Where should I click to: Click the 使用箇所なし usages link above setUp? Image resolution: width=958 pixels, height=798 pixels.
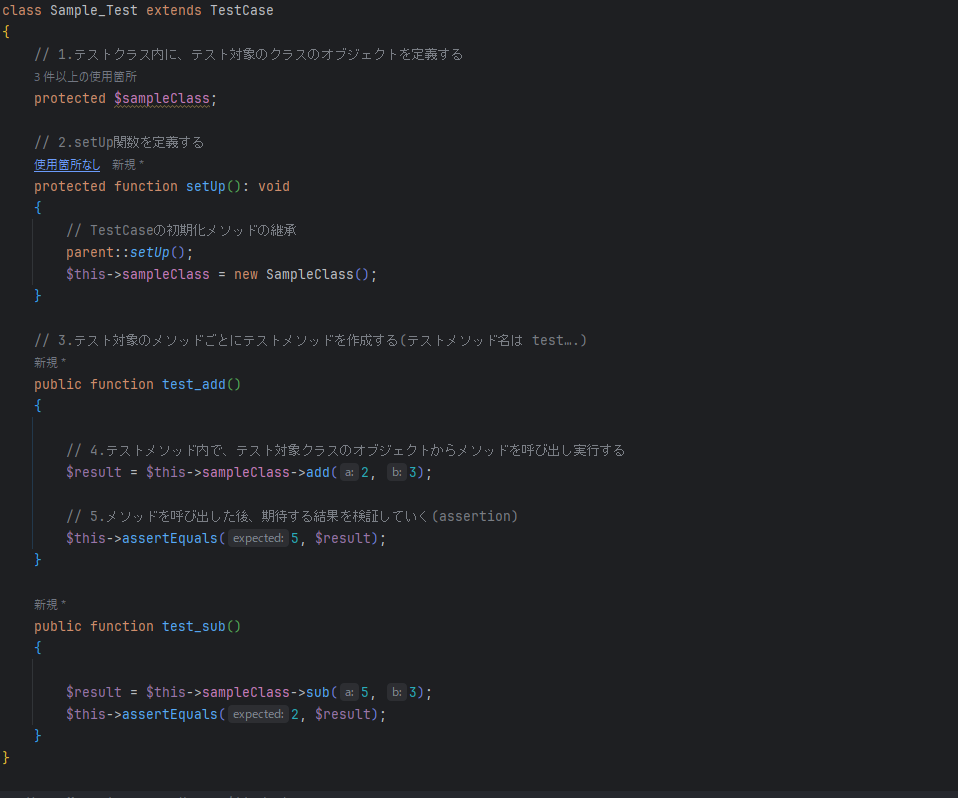67,164
